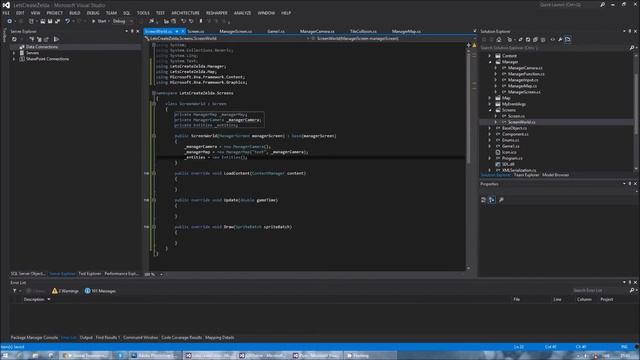This screenshot has height=360, width=640.
Task: Open the FILE menu
Action: [x=6, y=13]
